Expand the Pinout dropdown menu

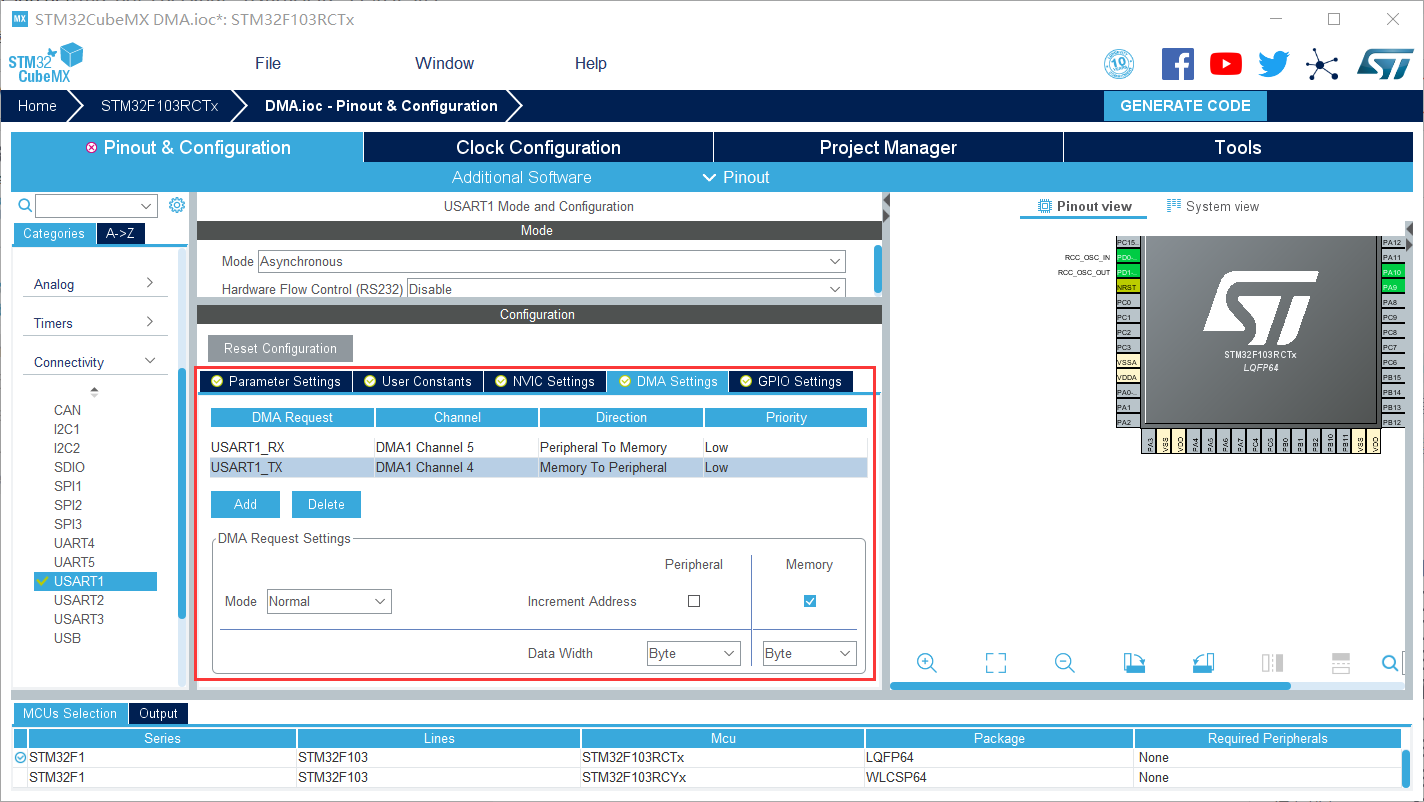tap(736, 177)
